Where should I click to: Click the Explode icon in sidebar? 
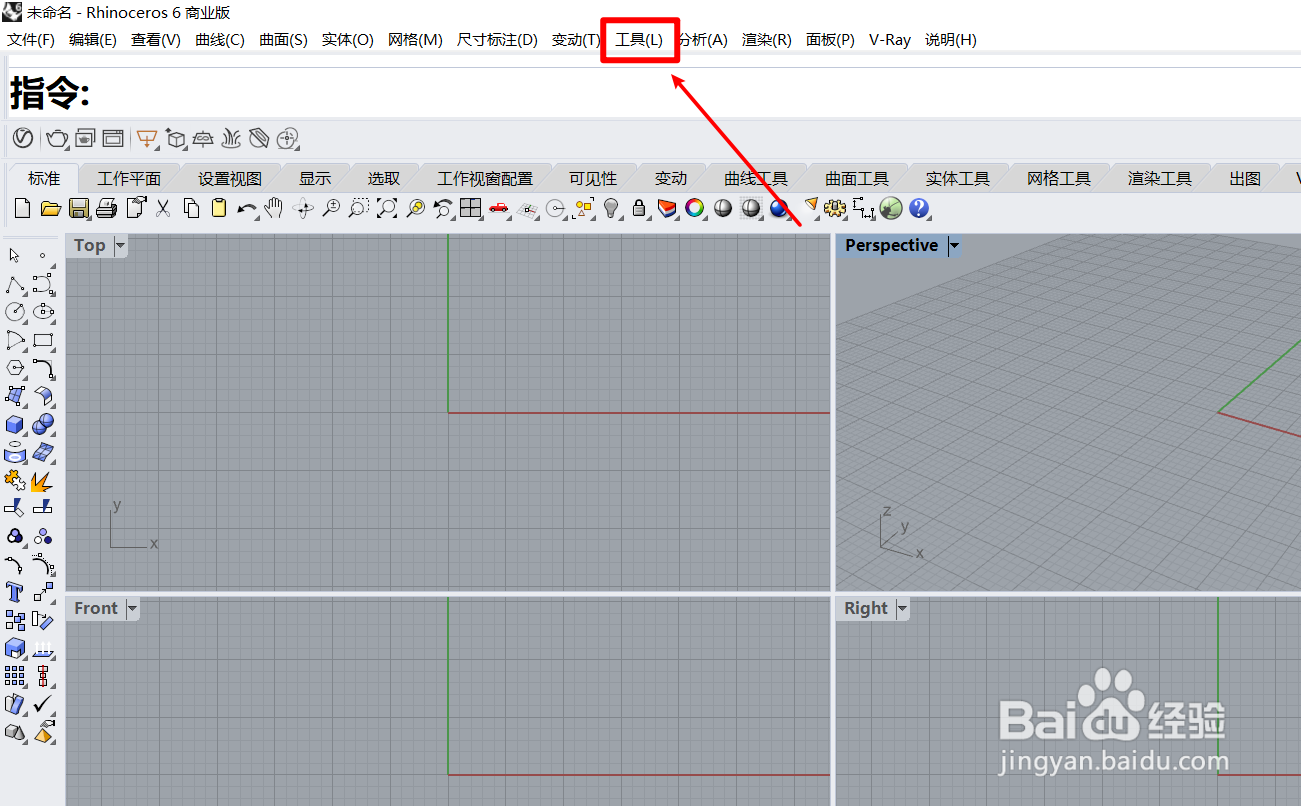43,481
